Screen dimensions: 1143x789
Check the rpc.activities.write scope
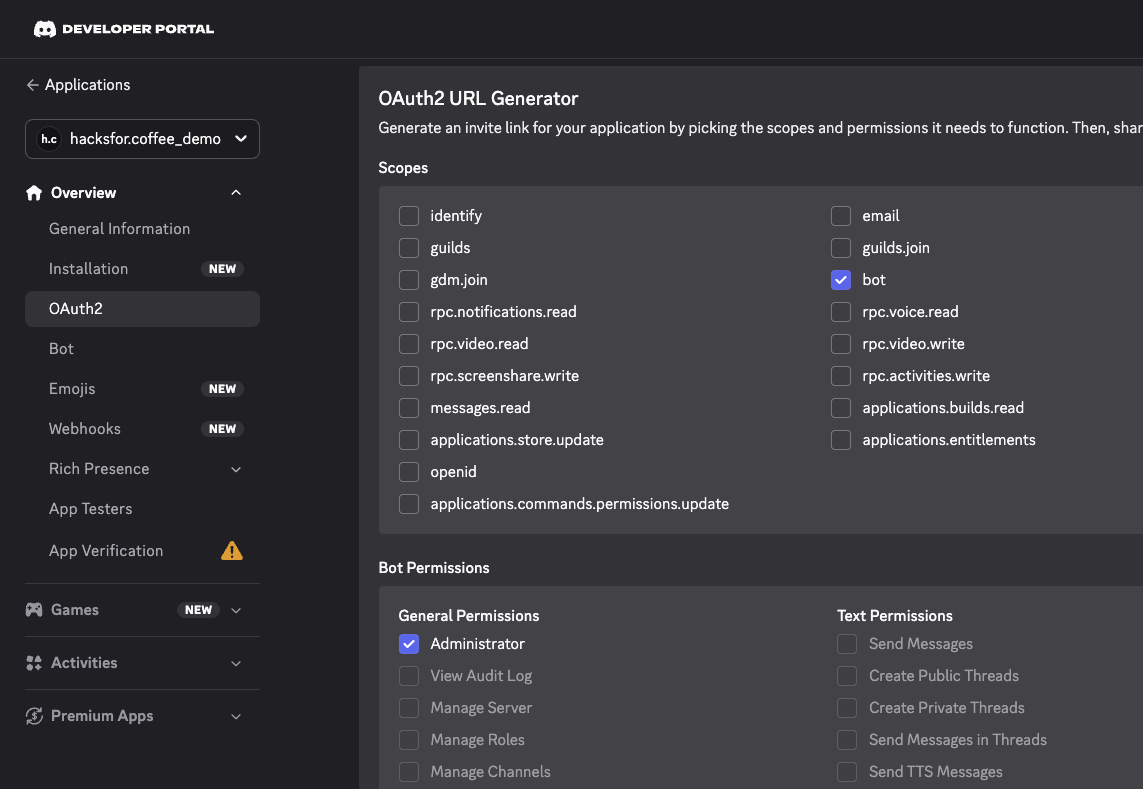[x=840, y=376]
